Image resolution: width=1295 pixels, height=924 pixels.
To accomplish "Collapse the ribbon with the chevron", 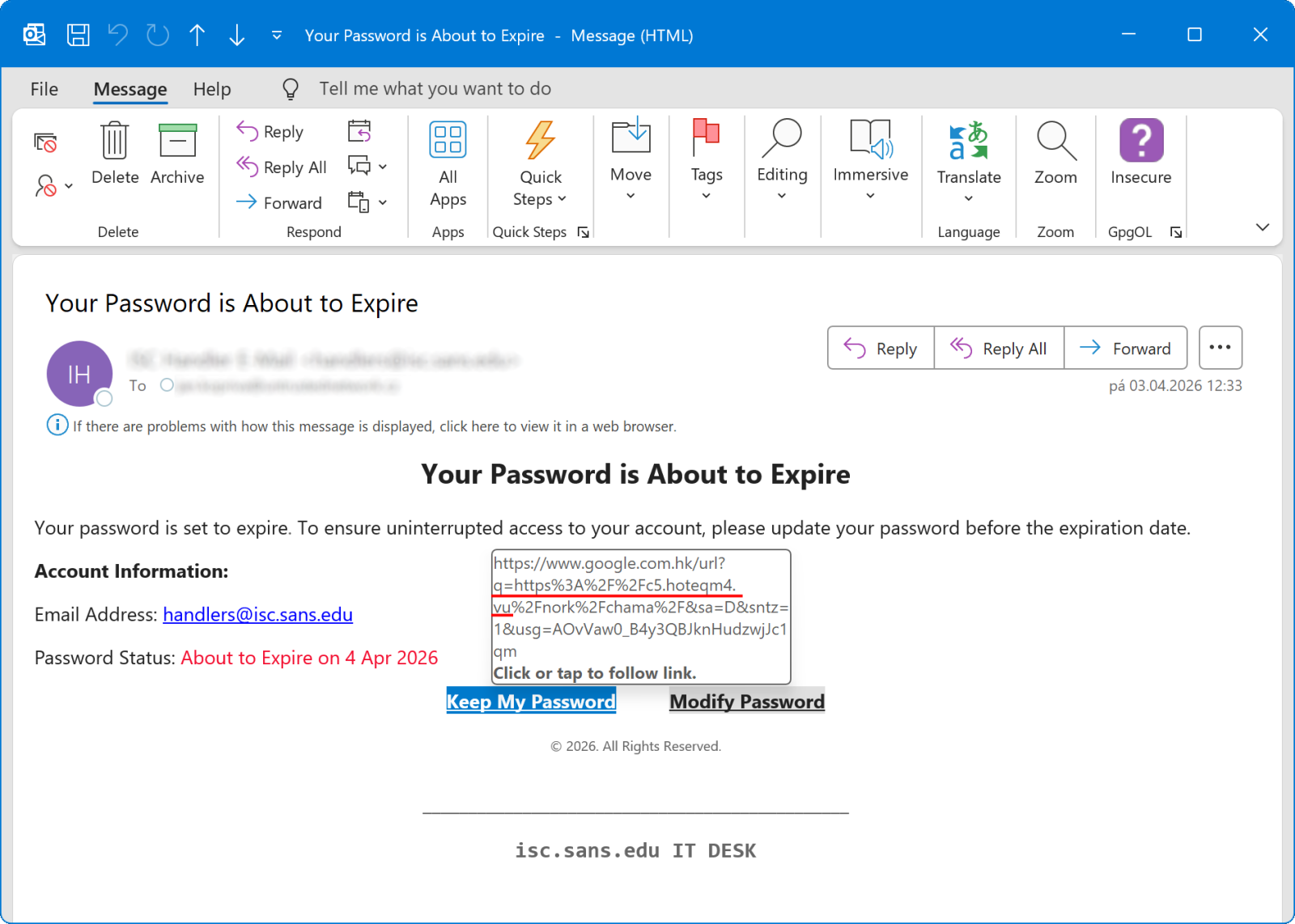I will point(1262,227).
